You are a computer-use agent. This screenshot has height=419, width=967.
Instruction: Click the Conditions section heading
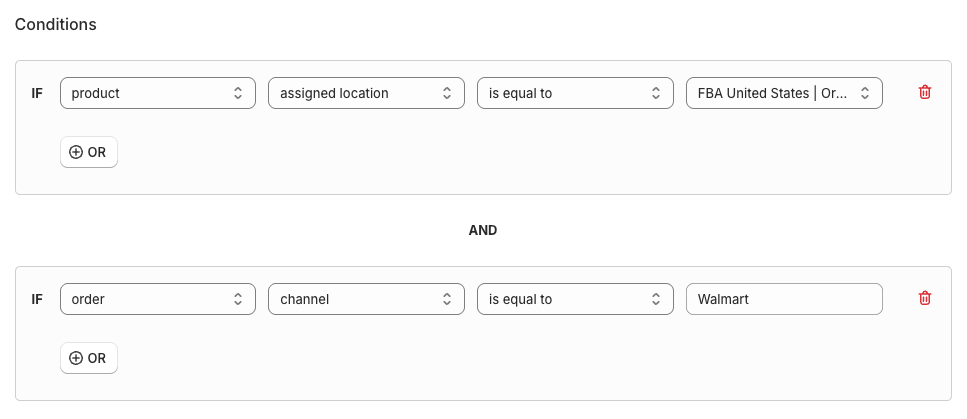coord(56,24)
